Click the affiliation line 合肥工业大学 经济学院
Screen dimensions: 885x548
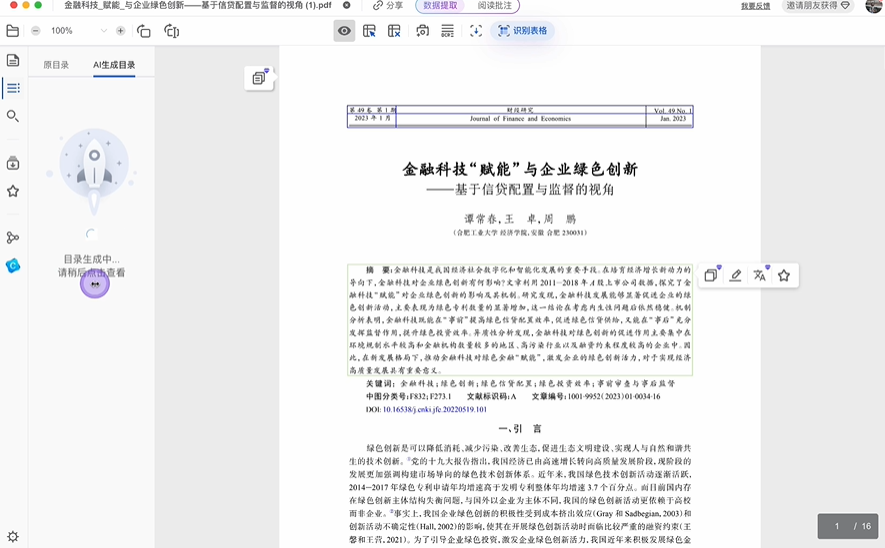pyautogui.click(x=520, y=233)
